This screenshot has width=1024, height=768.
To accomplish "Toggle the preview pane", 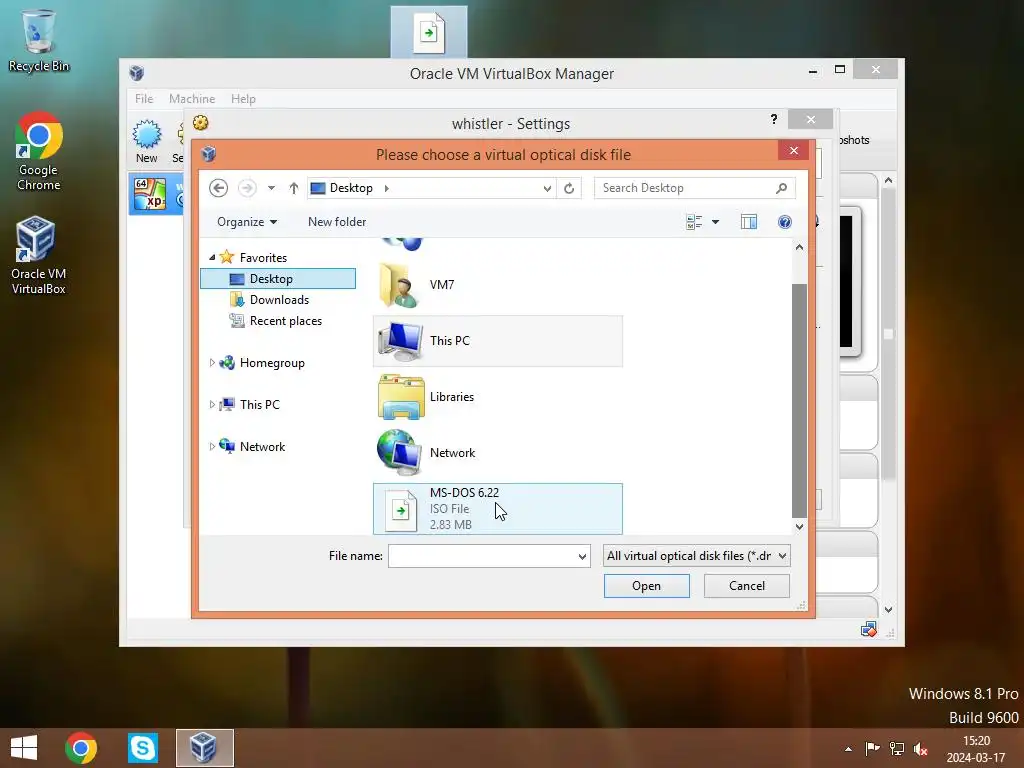I will point(749,222).
